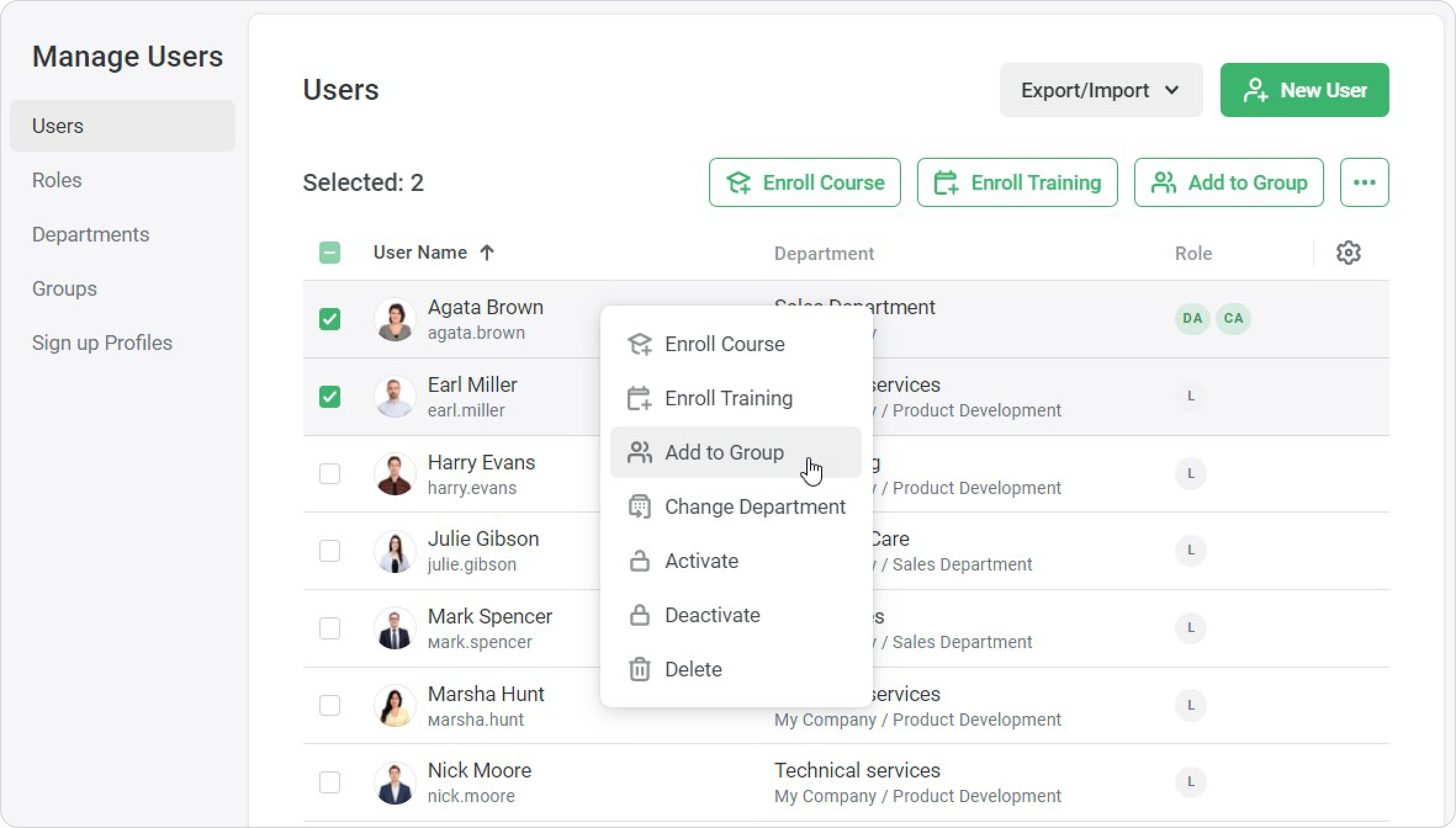Sort by the User Name column arrow
Screen dimensions: 1456x828
[487, 253]
